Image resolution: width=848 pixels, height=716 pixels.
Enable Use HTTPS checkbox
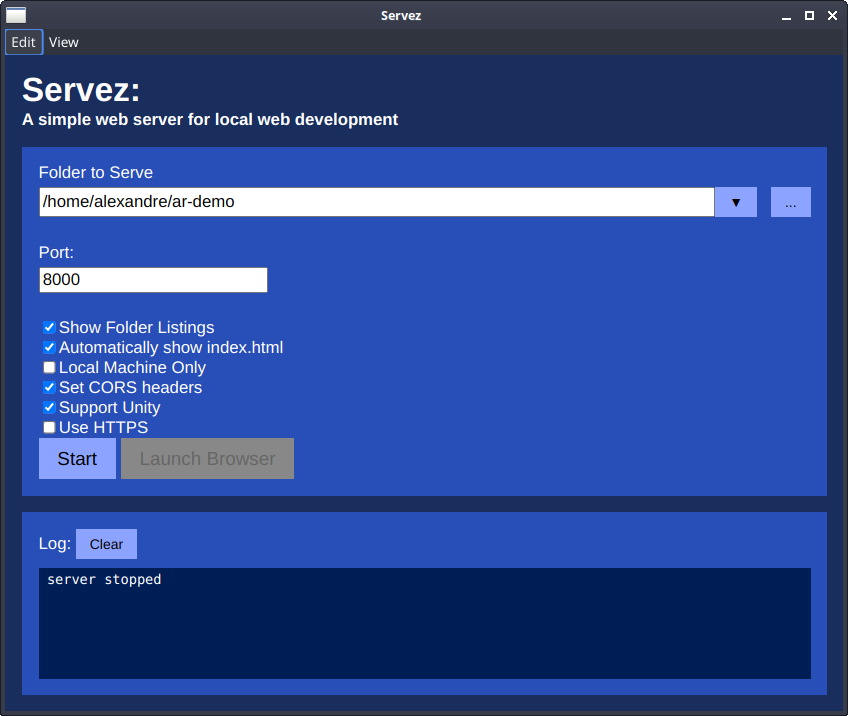tap(49, 427)
